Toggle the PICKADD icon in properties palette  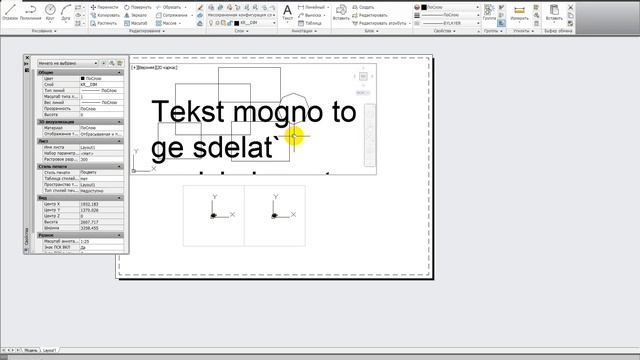103,63
